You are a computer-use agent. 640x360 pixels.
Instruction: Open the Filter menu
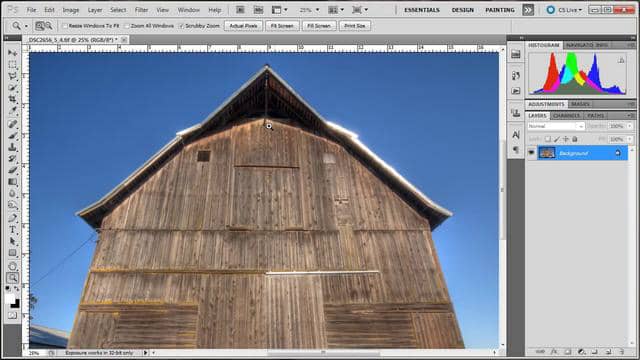coord(141,10)
